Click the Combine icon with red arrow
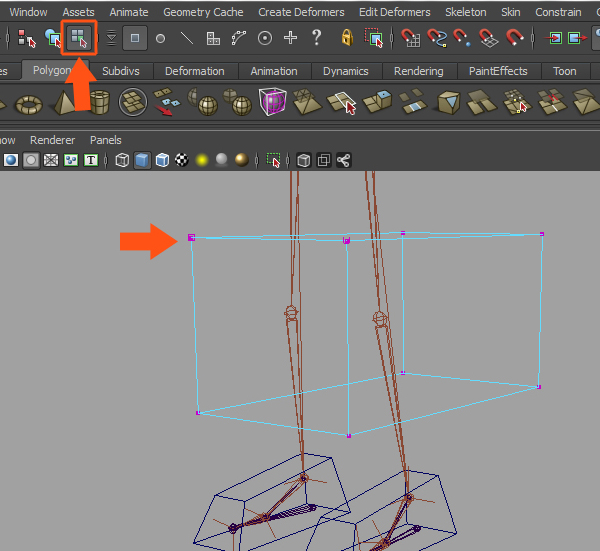600x551 pixels. [x=166, y=102]
